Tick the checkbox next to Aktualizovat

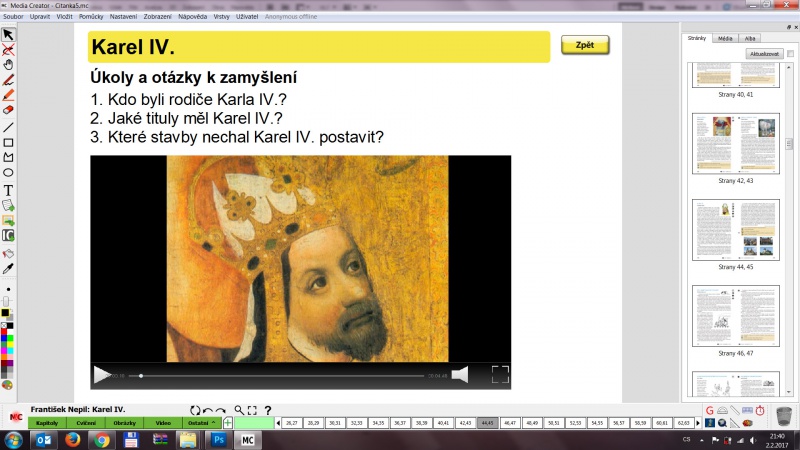790,54
